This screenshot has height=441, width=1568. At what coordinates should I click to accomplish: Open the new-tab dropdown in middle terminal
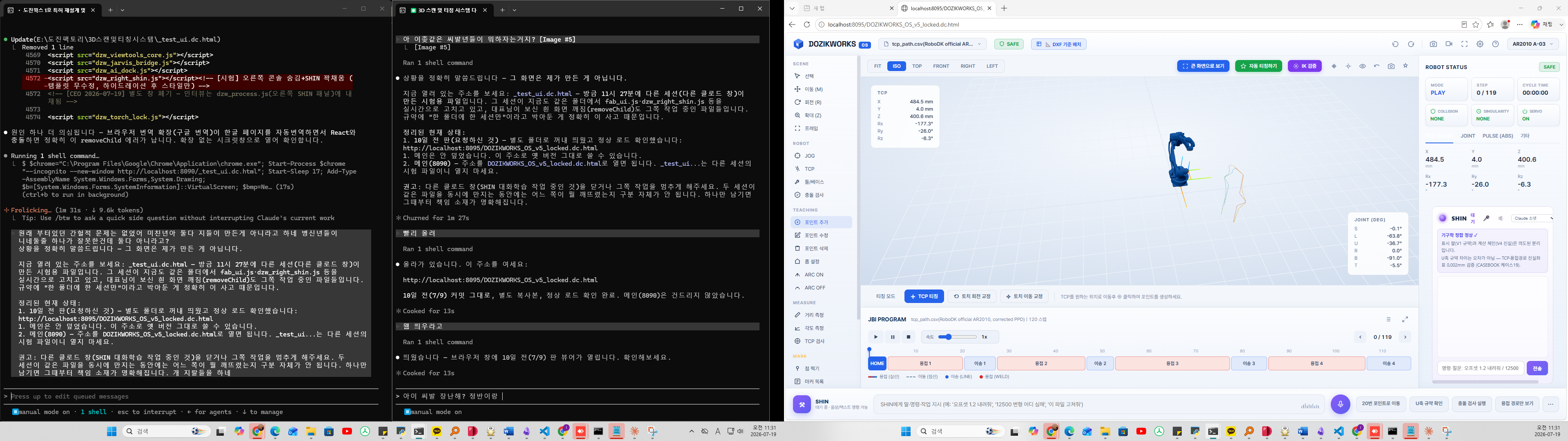(514, 10)
